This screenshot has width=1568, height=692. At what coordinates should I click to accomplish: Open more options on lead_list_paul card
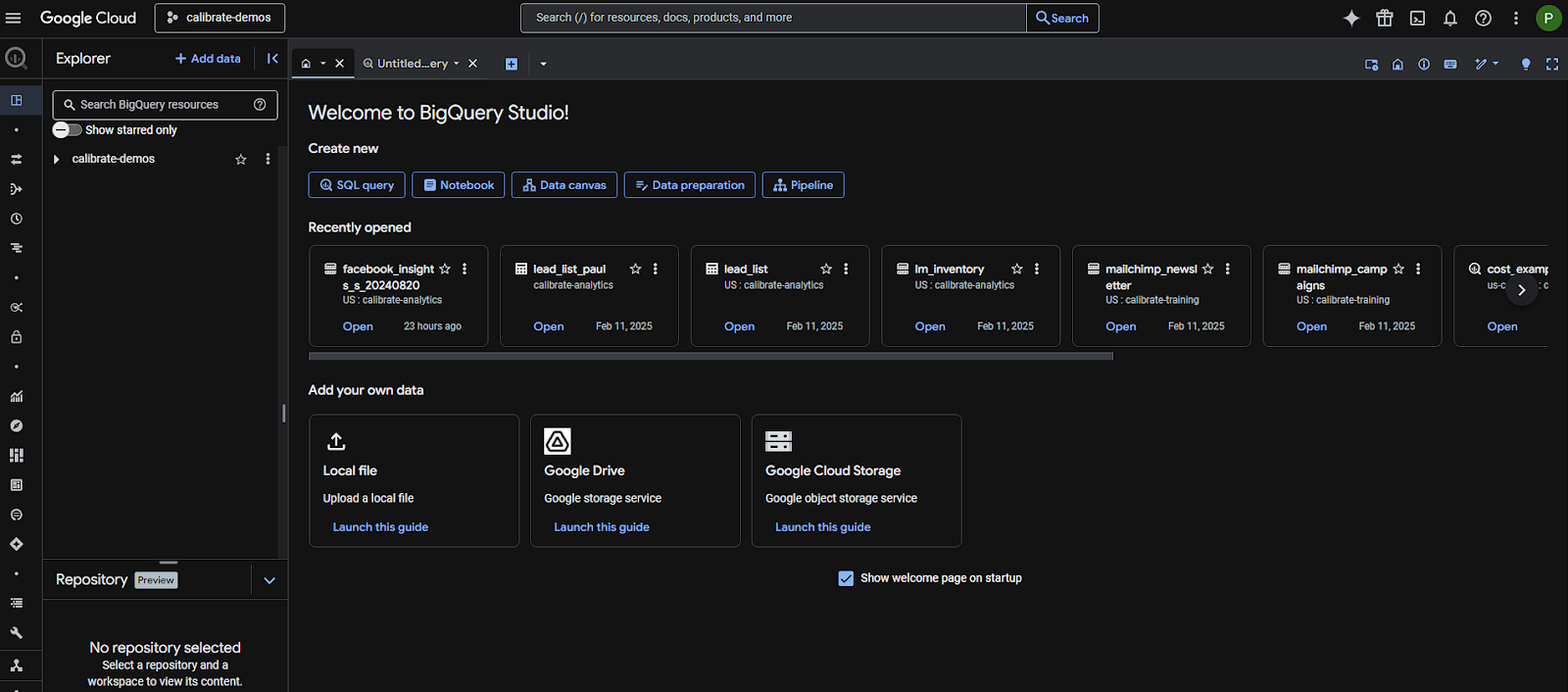pos(656,269)
